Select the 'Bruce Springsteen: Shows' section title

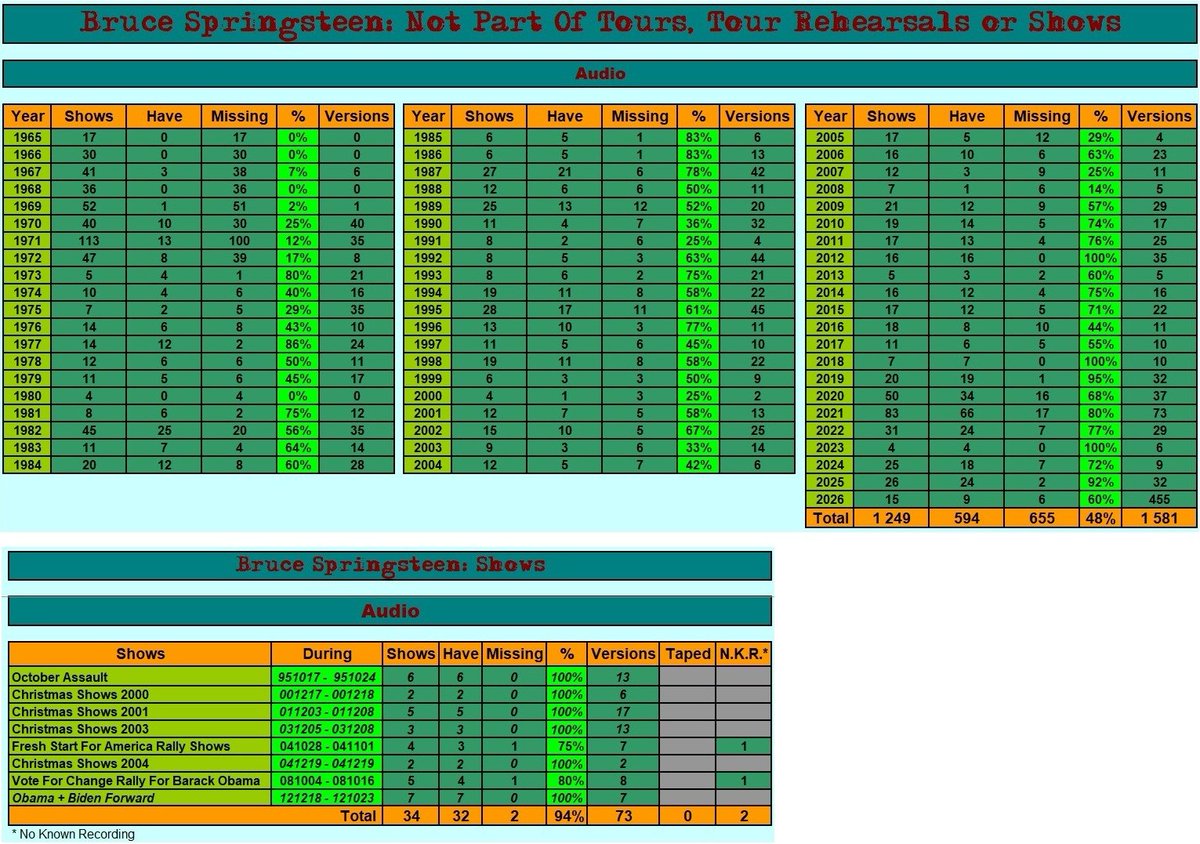click(x=390, y=565)
